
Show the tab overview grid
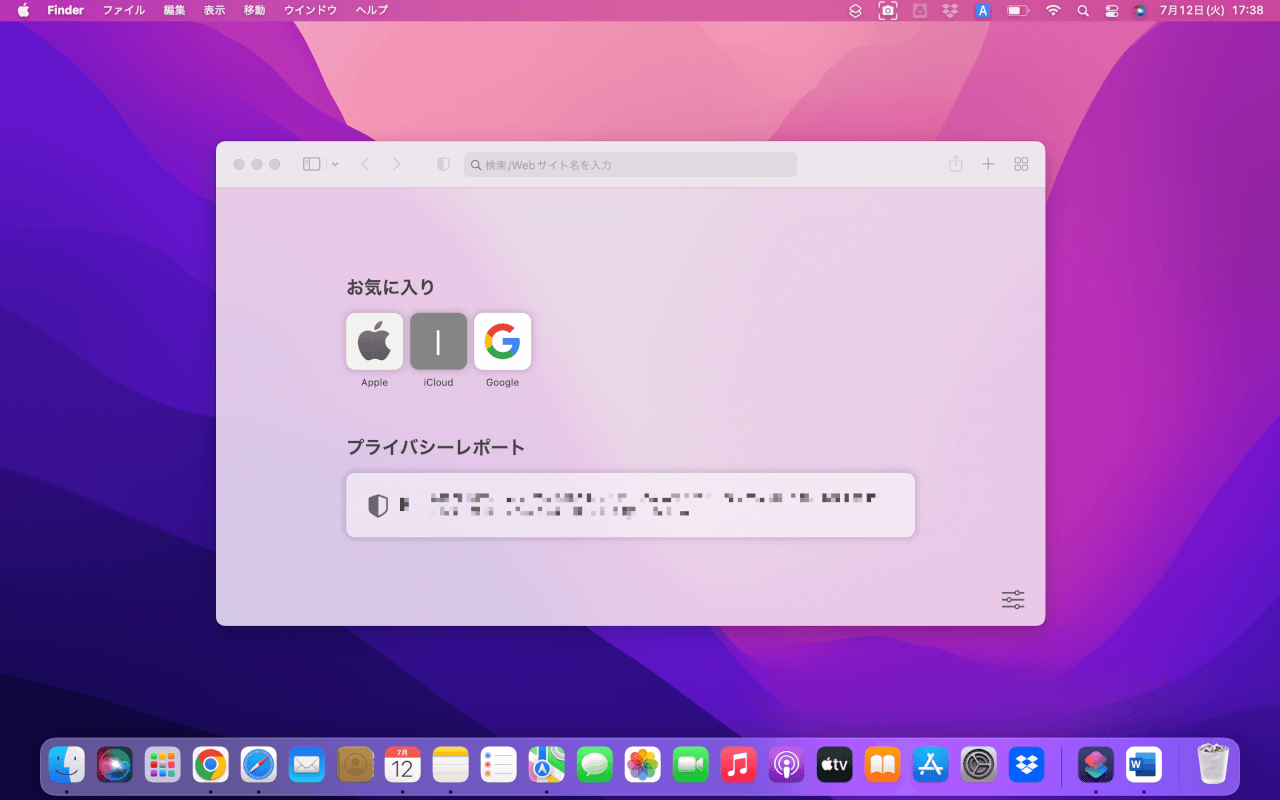(x=1021, y=164)
